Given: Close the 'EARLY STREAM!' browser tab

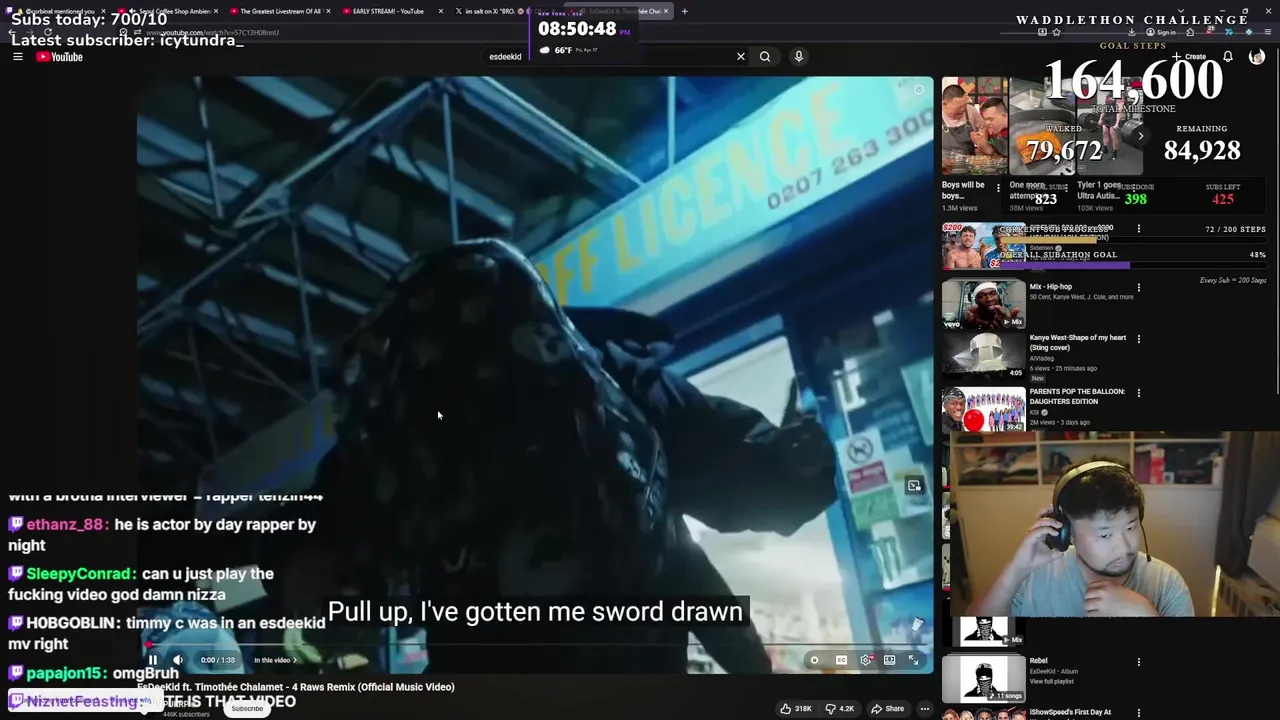Looking at the screenshot, I should click(x=441, y=11).
